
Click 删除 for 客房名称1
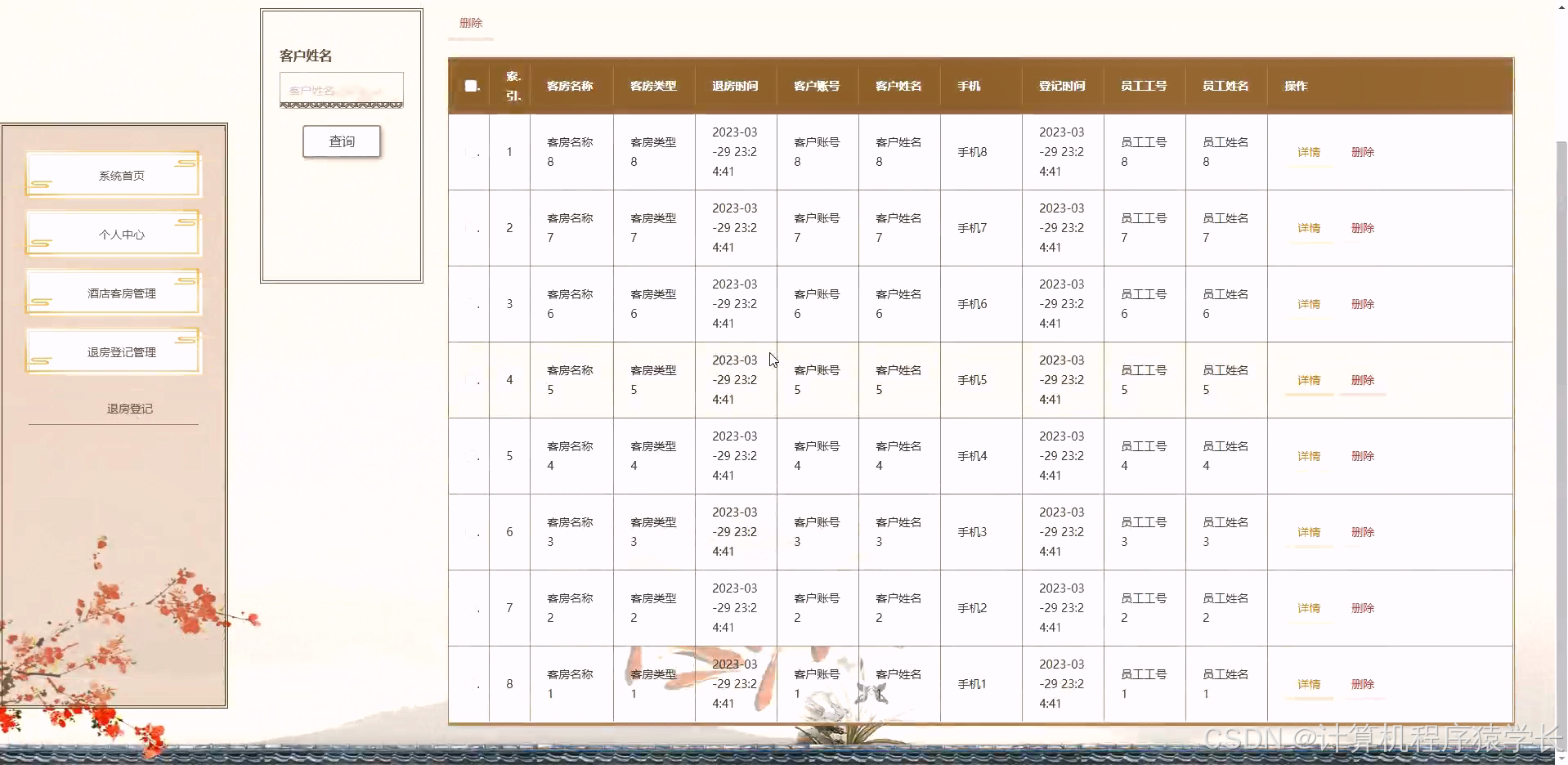[x=1362, y=684]
